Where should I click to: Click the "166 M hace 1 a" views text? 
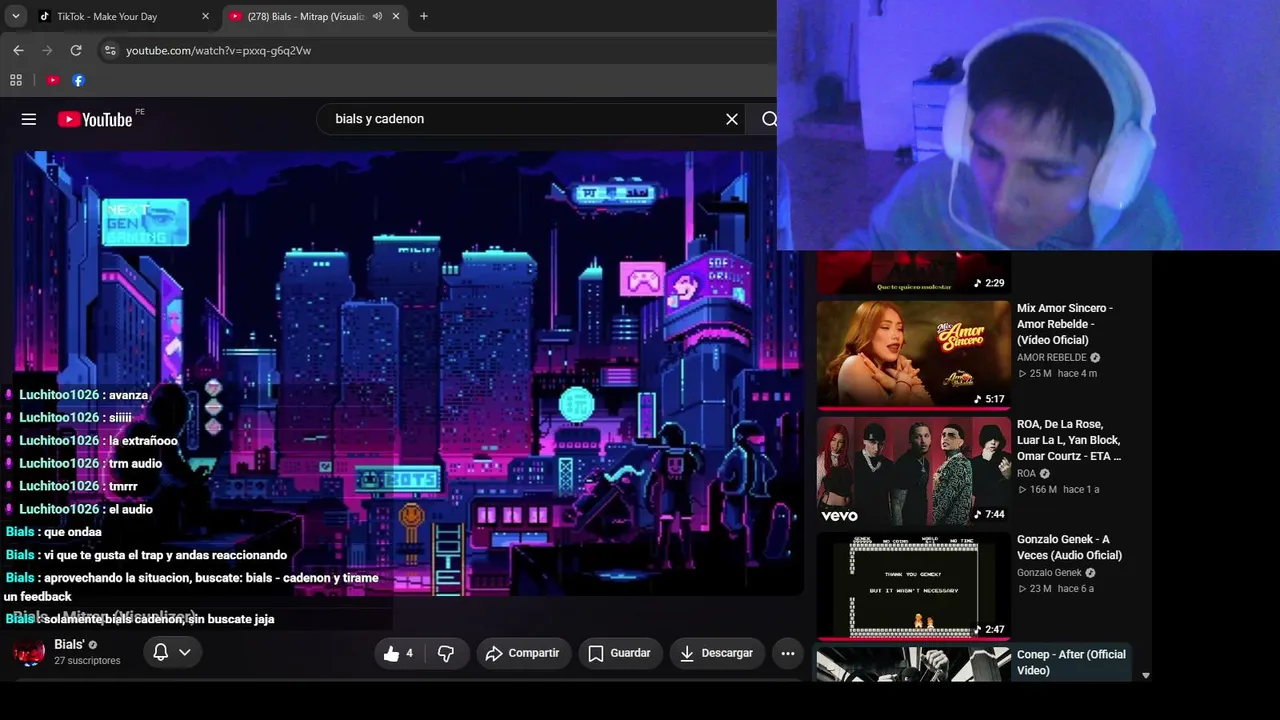[1058, 489]
